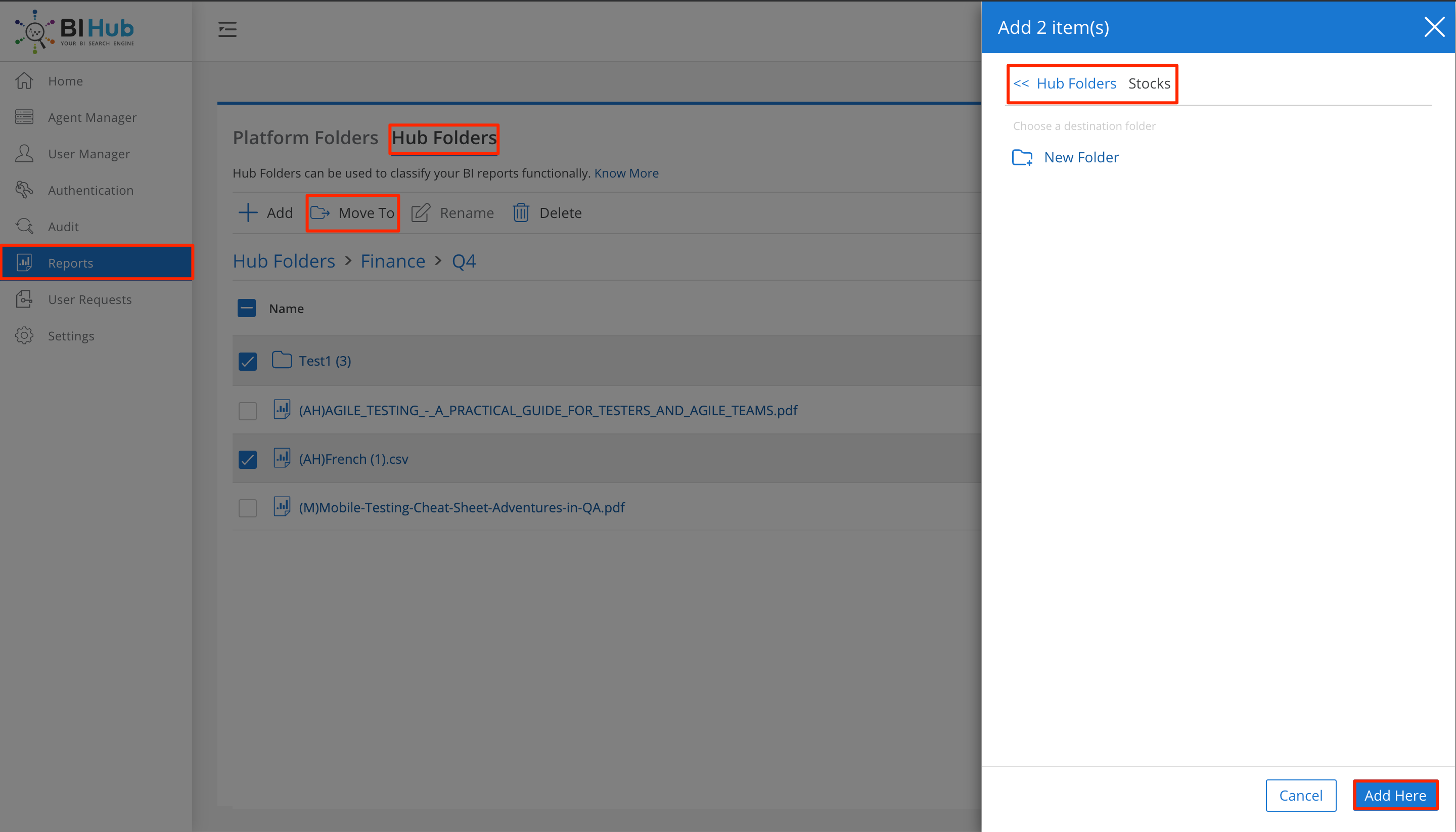Click the Rename icon in toolbar
The width and height of the screenshot is (1456, 832).
[419, 212]
